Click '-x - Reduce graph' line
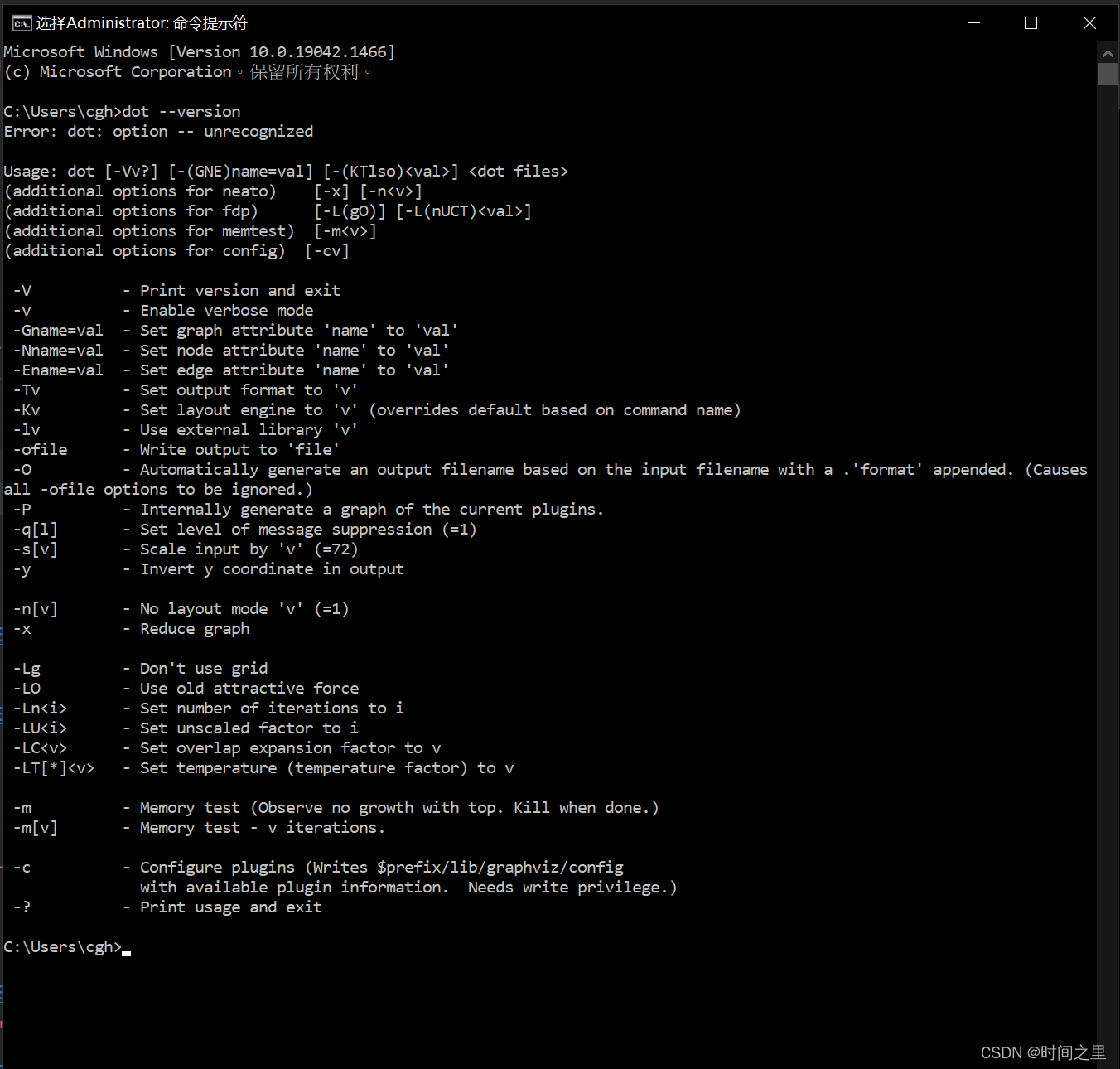 click(x=131, y=629)
